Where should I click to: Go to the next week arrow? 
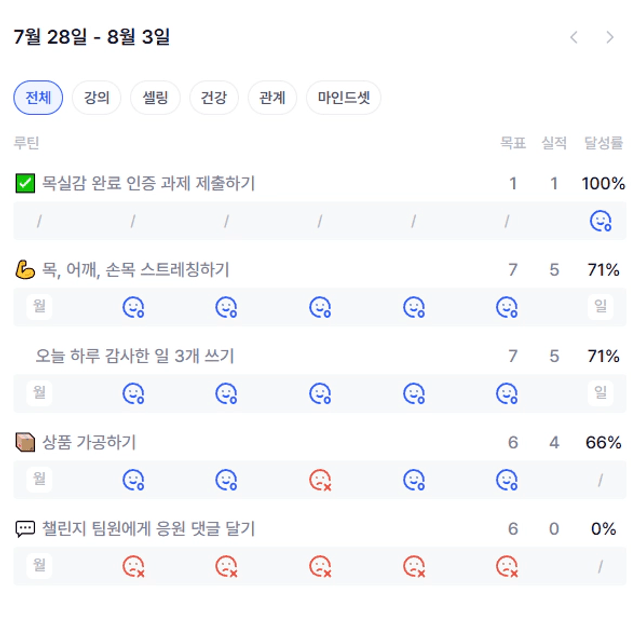coord(610,37)
